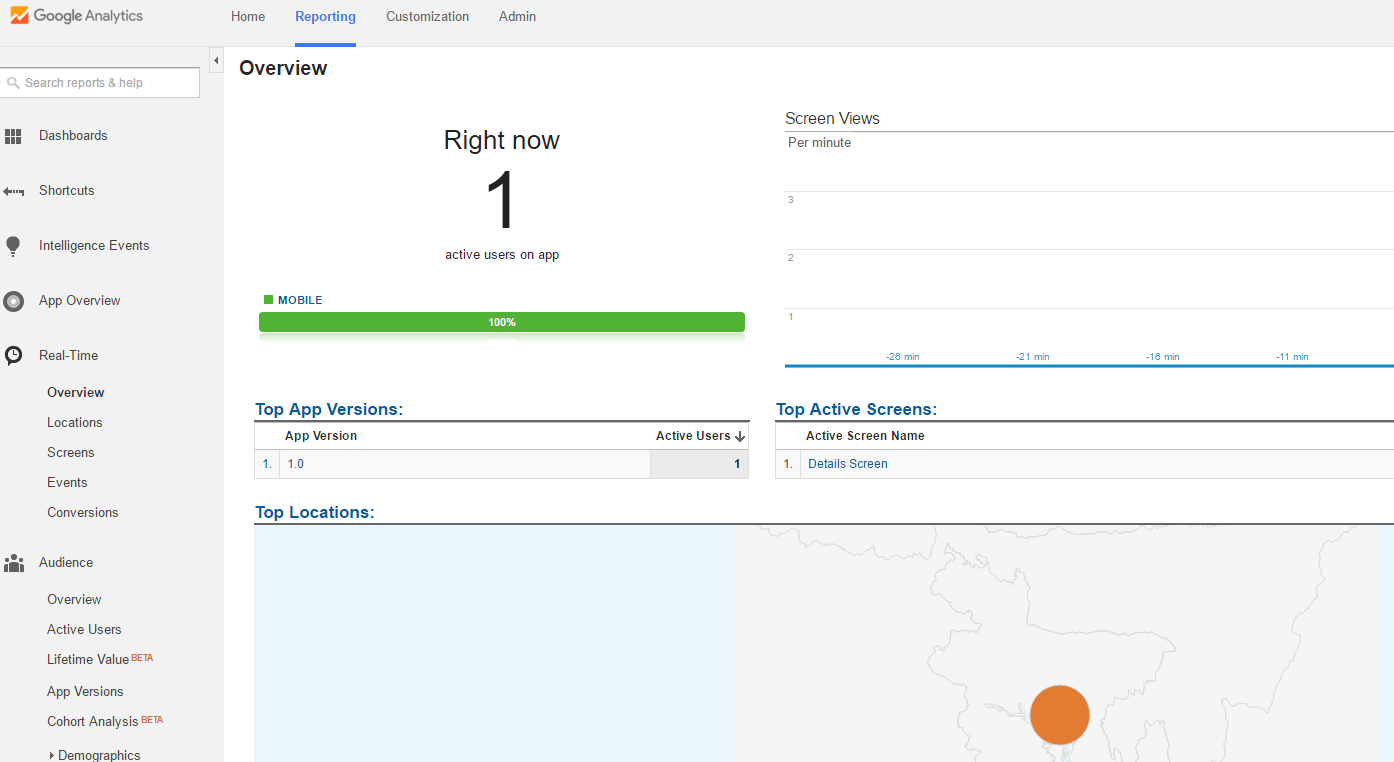Screen dimensions: 1394x762
Task: Click the Top Locations heading link
Action: (x=314, y=512)
